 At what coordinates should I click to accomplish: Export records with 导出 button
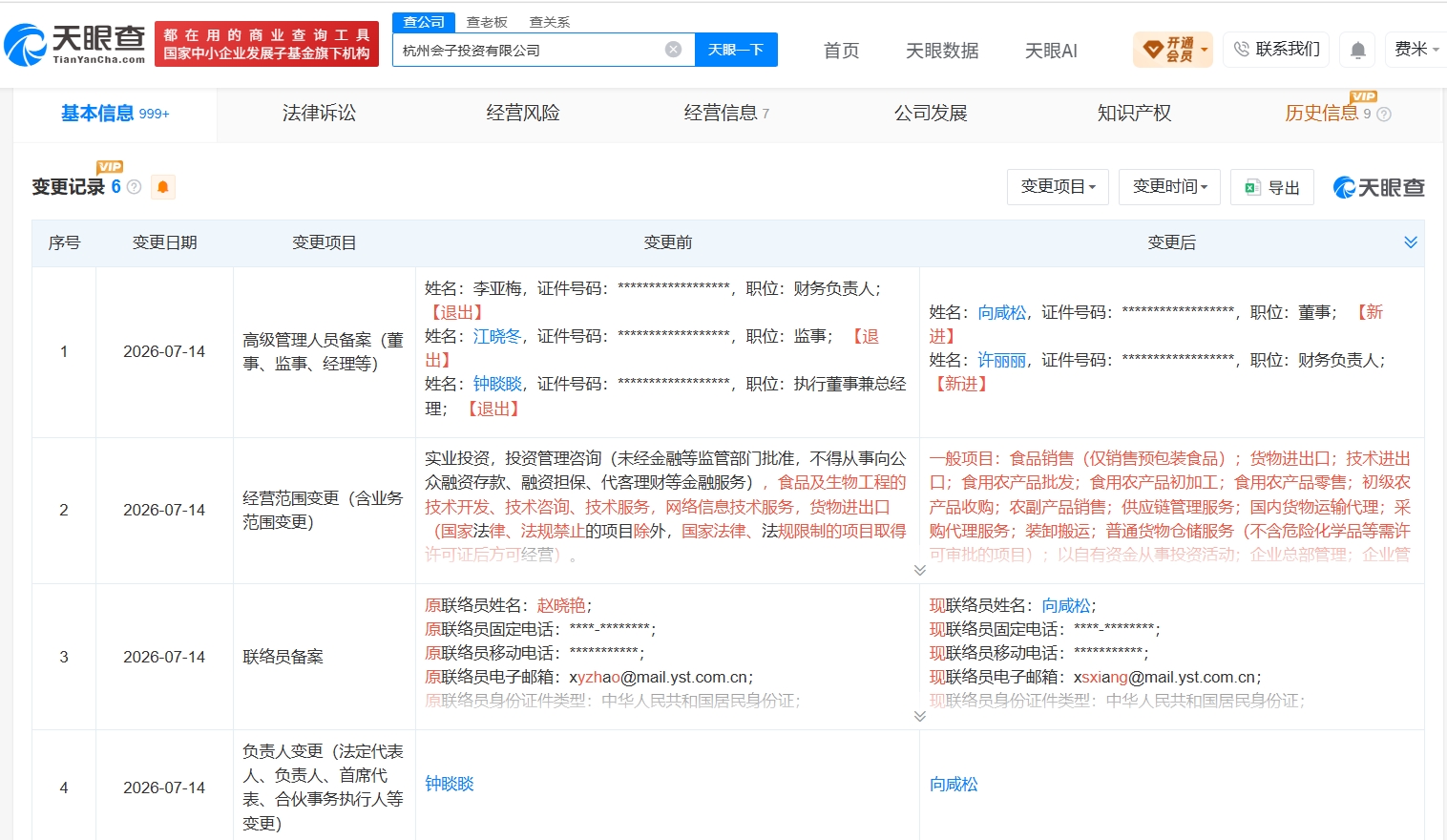[1272, 187]
